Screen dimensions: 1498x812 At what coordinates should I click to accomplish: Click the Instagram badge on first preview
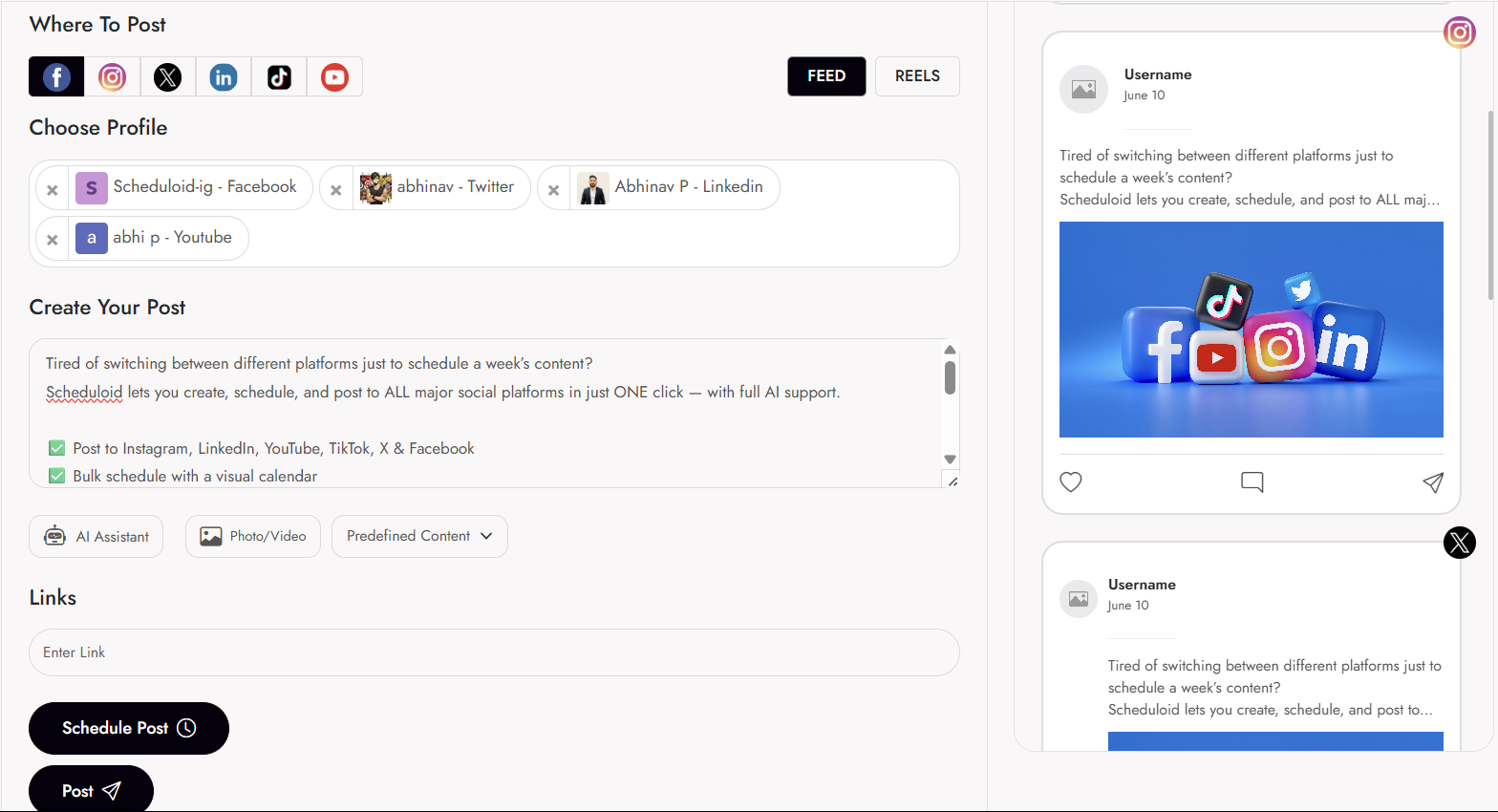coord(1460,32)
